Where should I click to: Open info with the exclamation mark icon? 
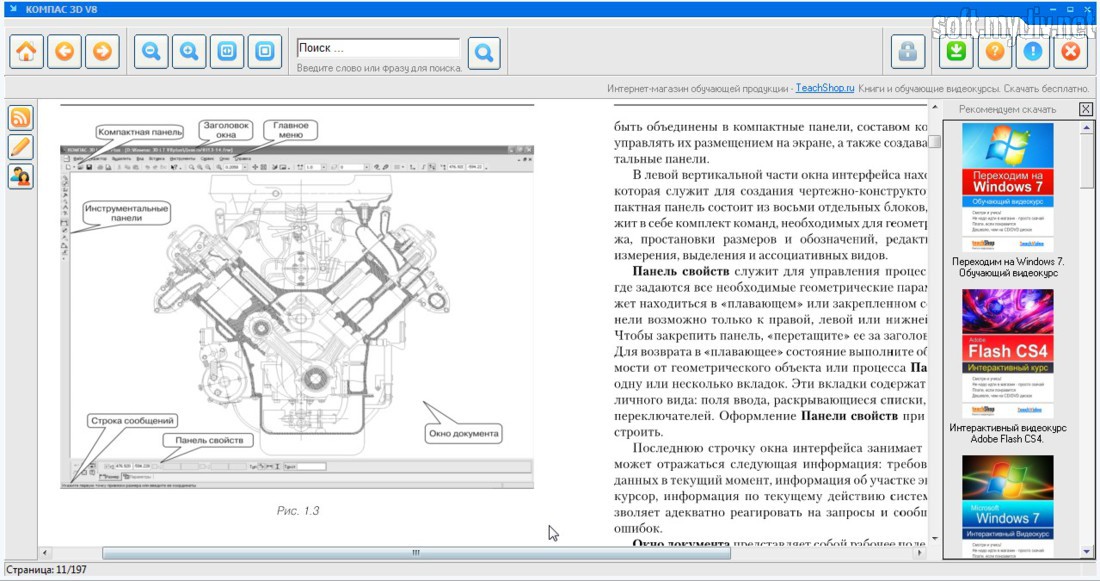[1033, 51]
